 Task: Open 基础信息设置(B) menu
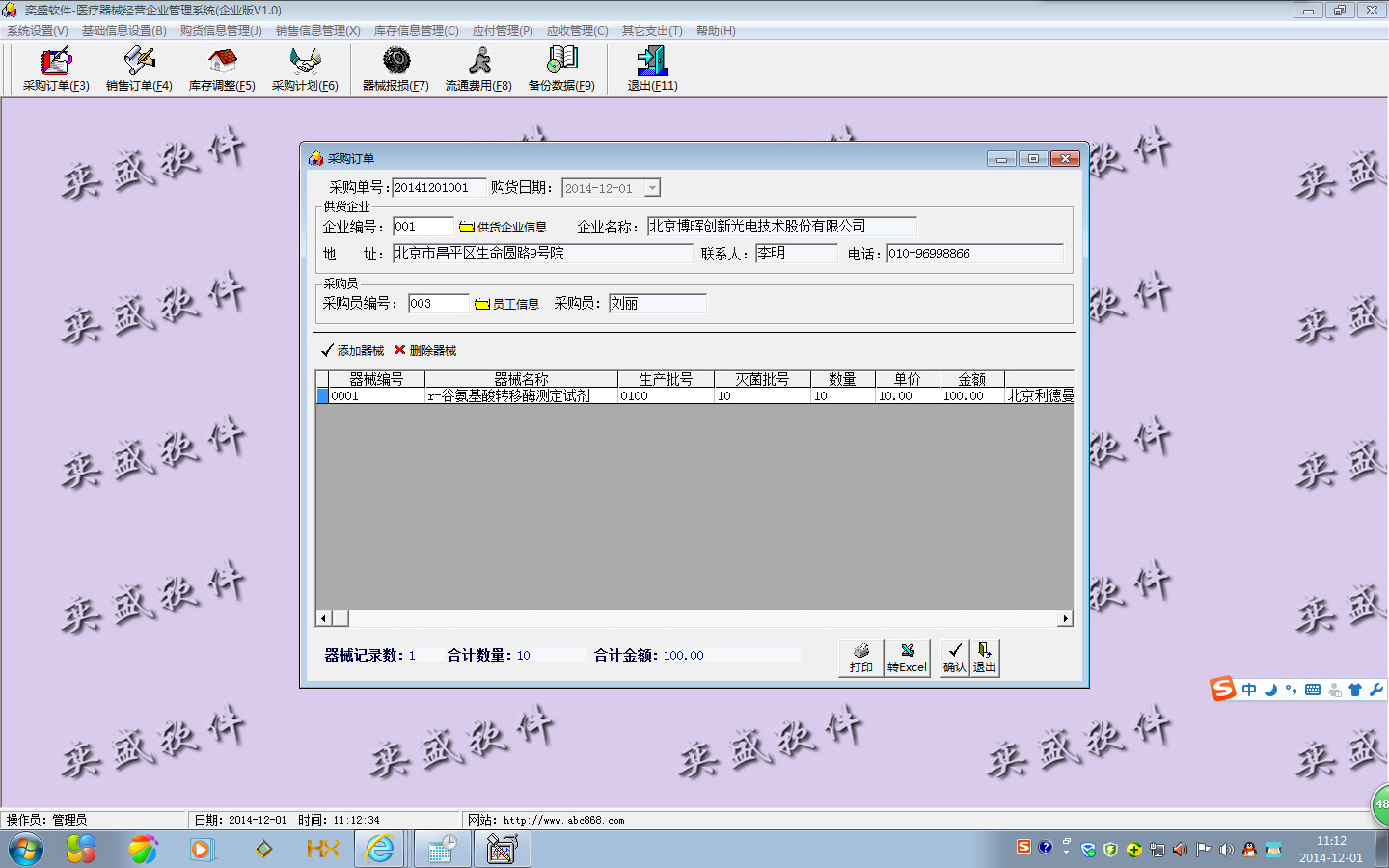coord(124,31)
